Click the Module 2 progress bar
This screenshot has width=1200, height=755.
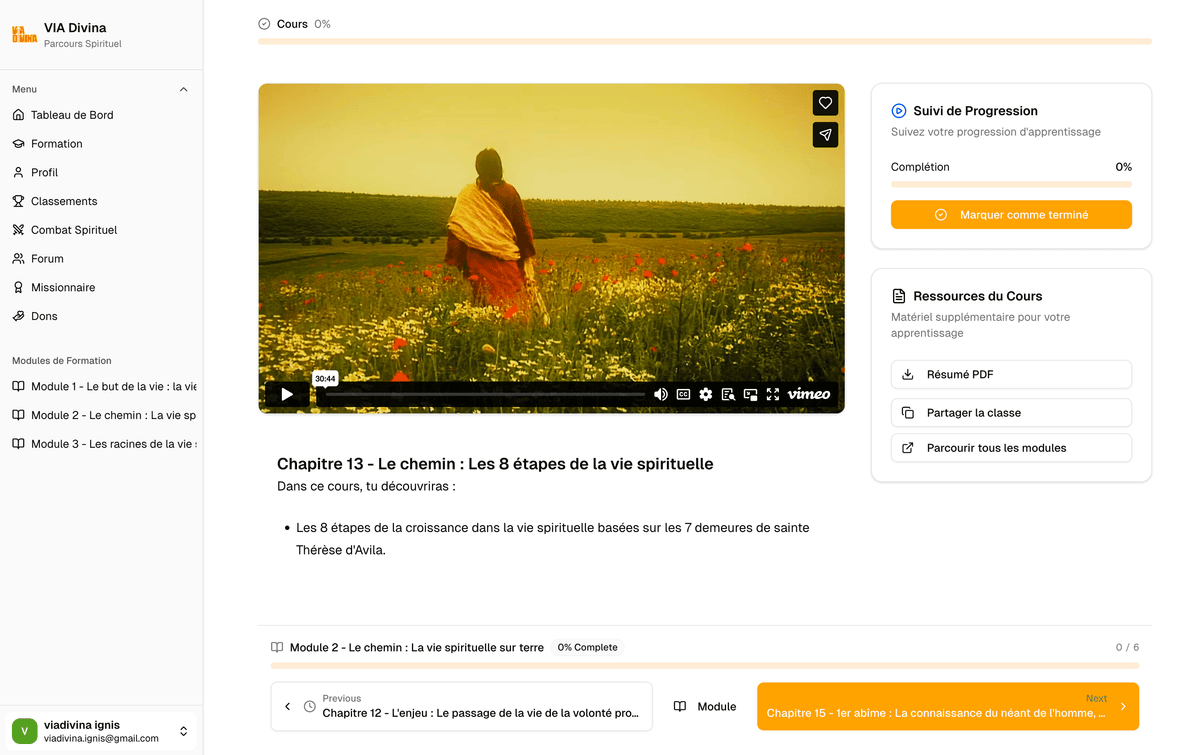tap(705, 665)
